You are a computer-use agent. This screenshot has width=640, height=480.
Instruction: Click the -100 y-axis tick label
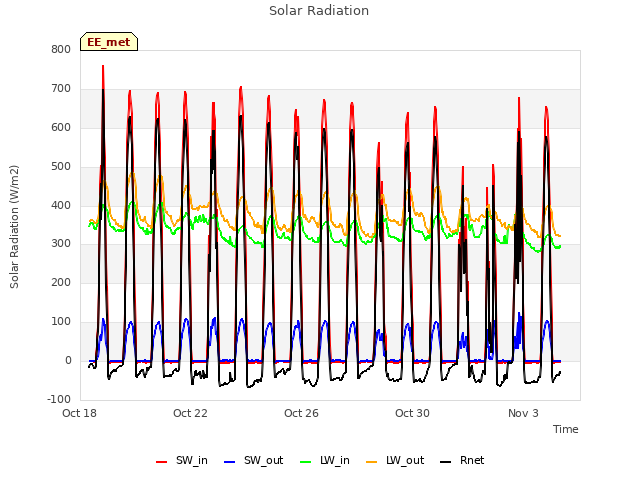tap(59, 399)
